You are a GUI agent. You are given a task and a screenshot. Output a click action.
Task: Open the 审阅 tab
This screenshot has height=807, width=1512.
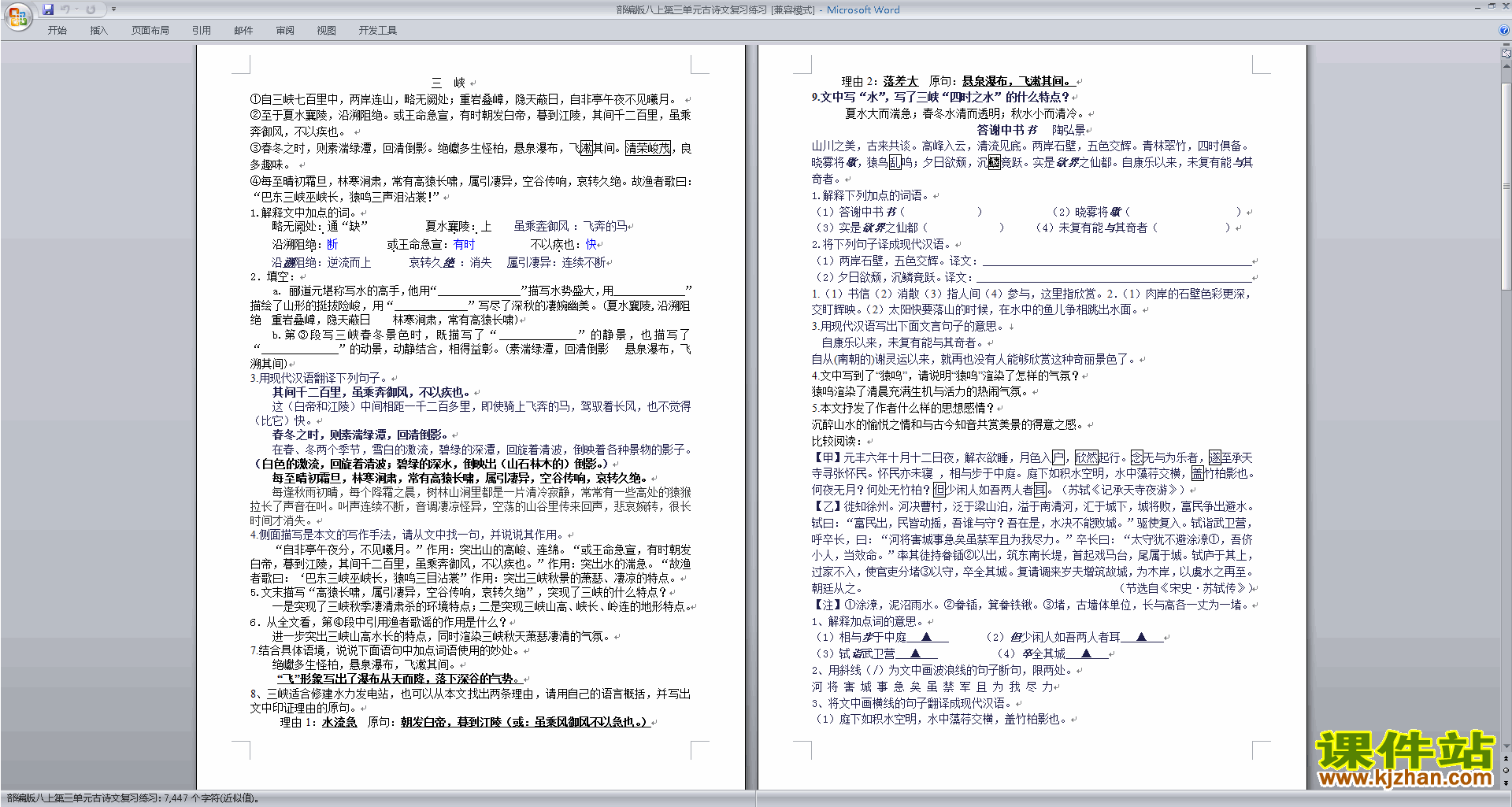pyautogui.click(x=285, y=30)
